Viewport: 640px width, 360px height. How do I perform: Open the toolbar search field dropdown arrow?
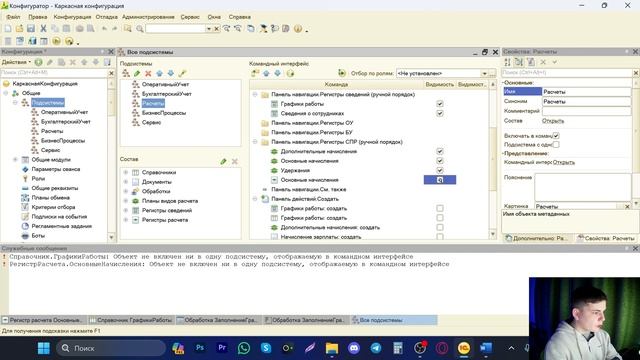(209, 29)
